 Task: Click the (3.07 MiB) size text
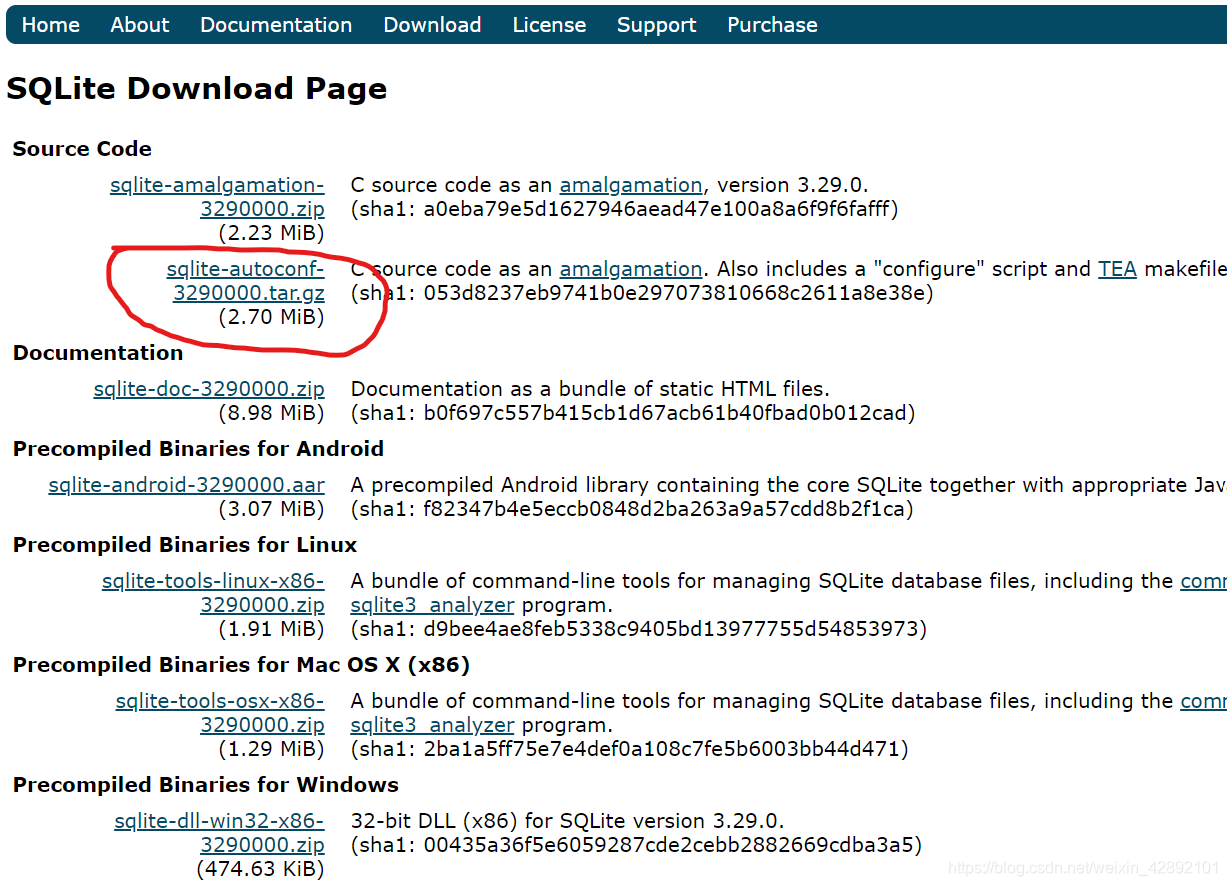click(272, 509)
